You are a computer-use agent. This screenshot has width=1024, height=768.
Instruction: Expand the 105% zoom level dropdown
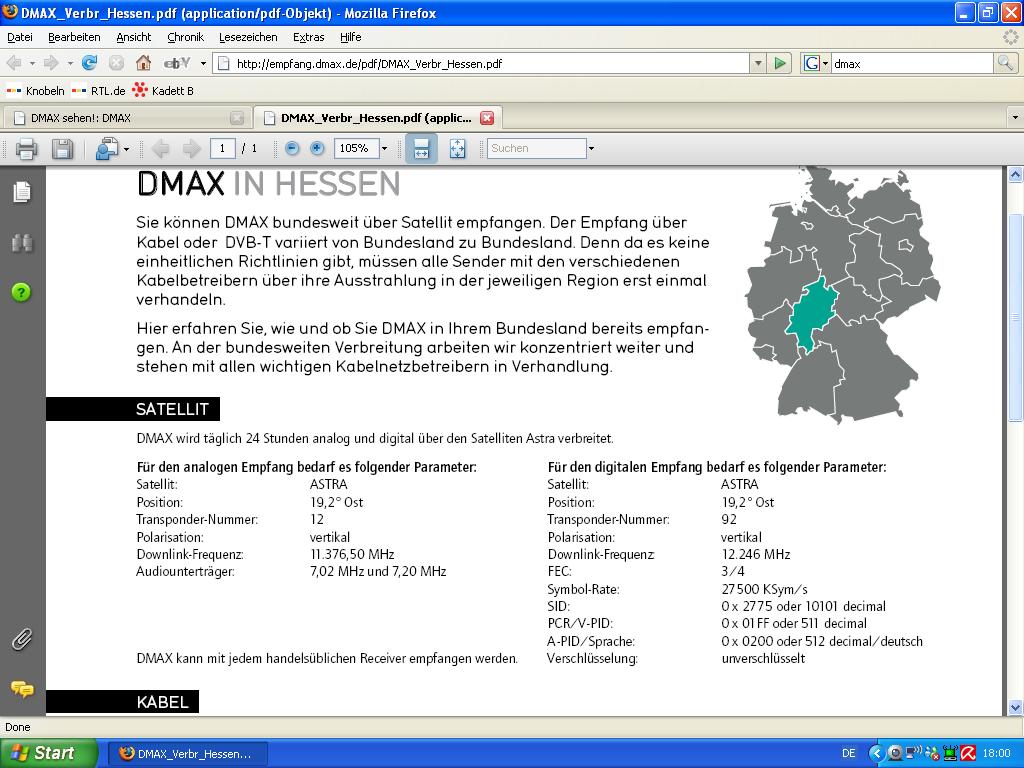(x=384, y=149)
